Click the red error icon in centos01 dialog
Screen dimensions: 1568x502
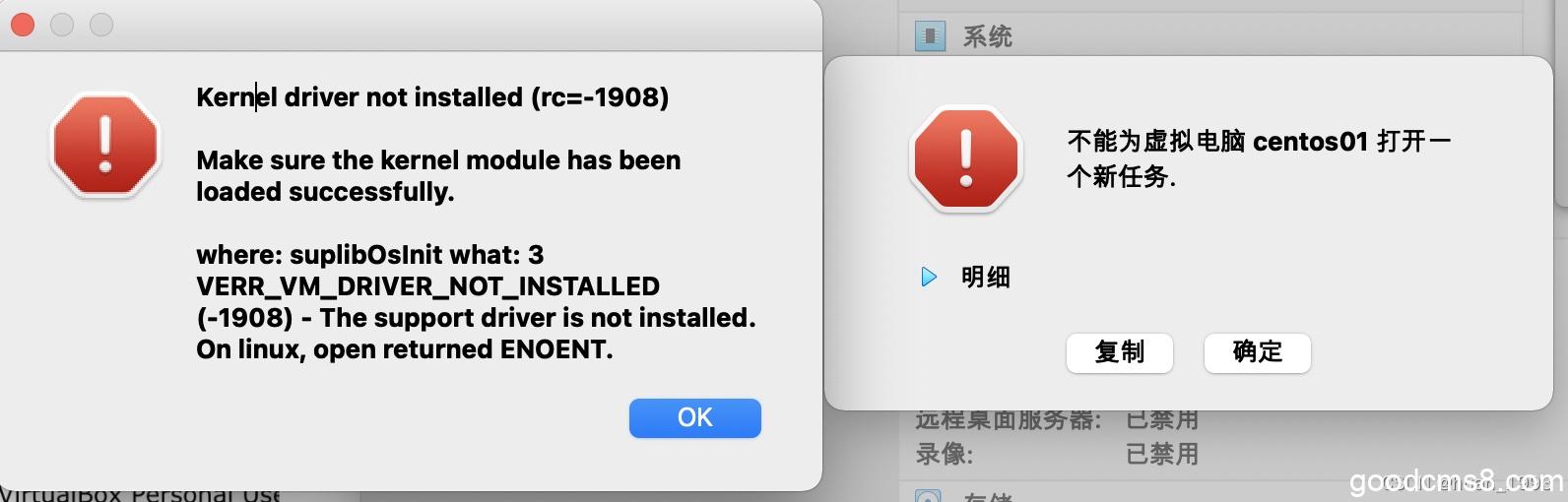(965, 159)
